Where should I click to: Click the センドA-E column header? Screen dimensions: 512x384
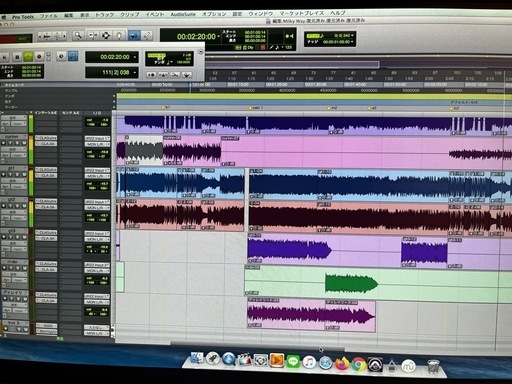coord(71,113)
